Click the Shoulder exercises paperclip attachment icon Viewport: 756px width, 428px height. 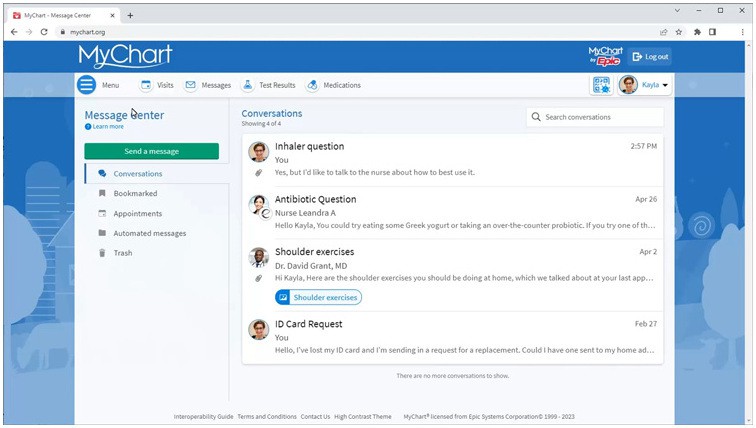(x=258, y=278)
